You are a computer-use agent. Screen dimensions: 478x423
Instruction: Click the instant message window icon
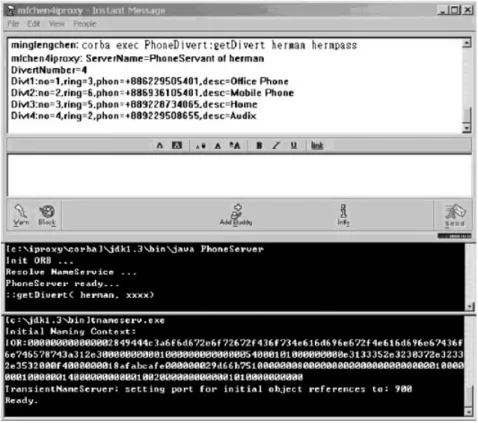(11, 11)
